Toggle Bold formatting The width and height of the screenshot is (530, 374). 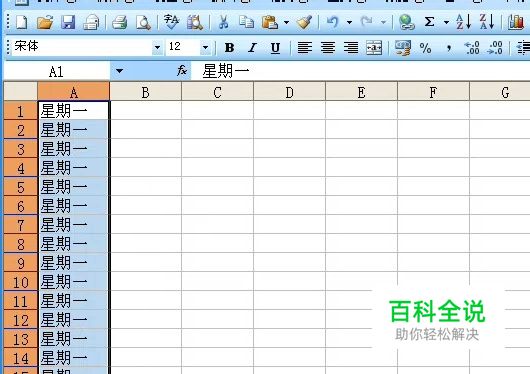pyautogui.click(x=230, y=48)
